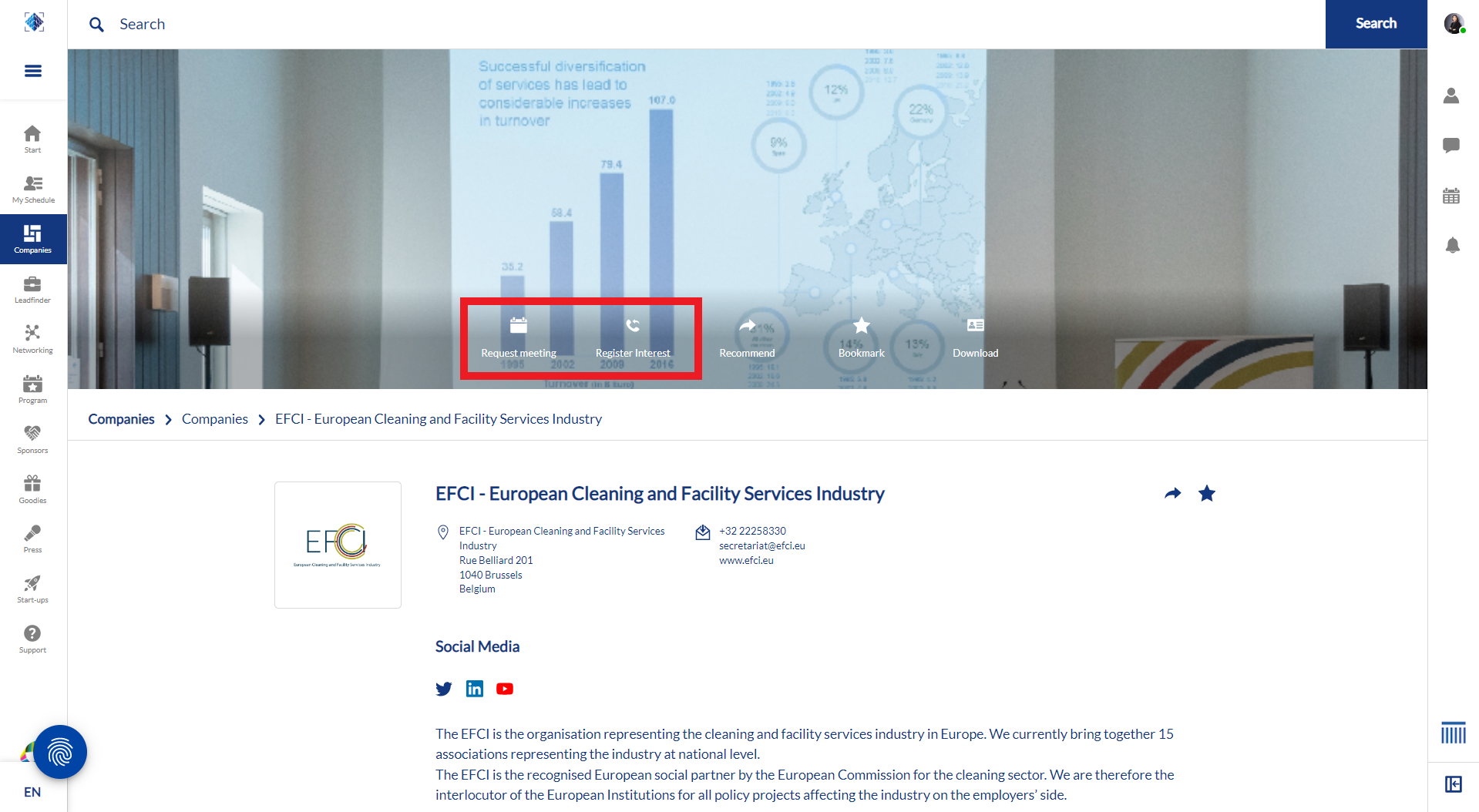Open Sponsors in the sidebar

pos(32,440)
